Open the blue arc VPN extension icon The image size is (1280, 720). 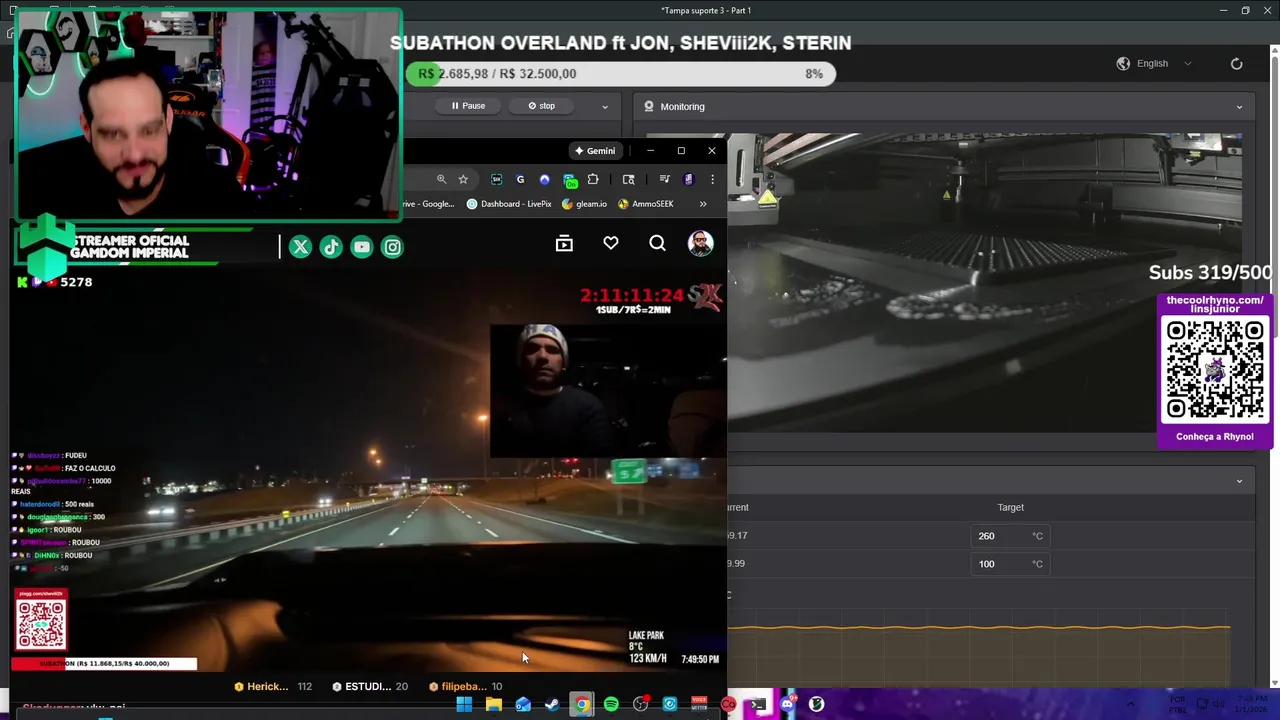[544, 179]
